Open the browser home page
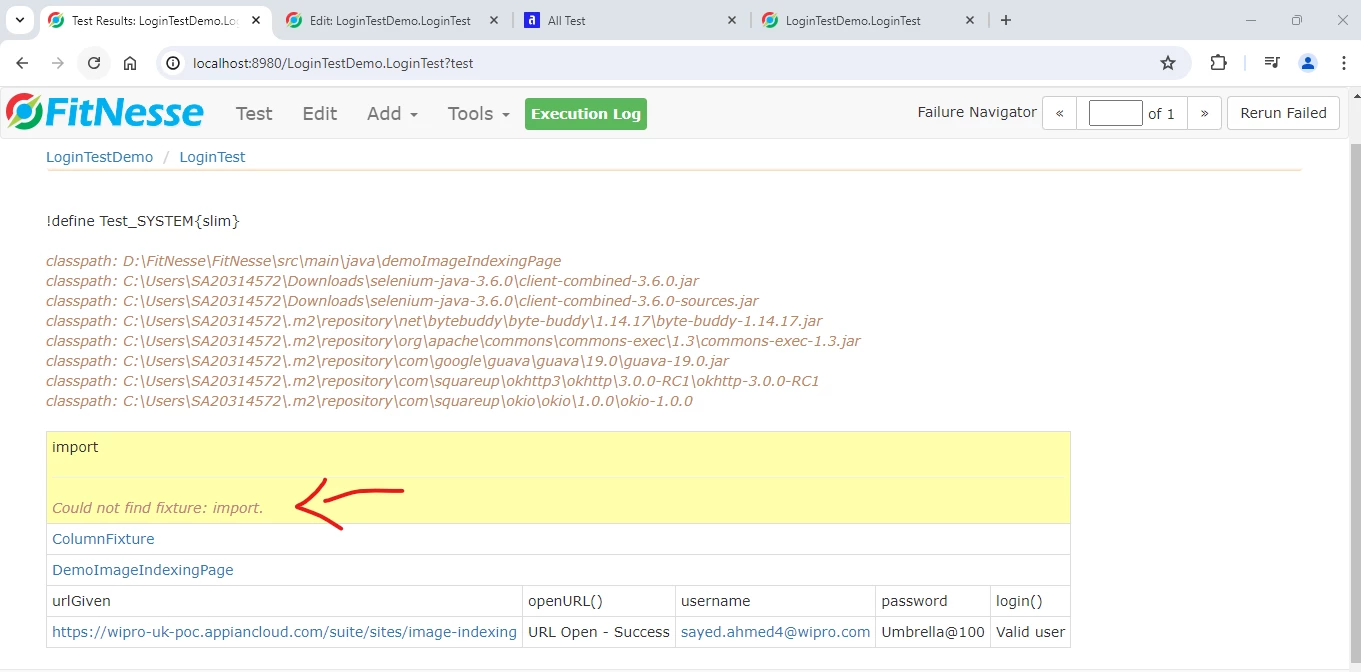Image resolution: width=1361 pixels, height=672 pixels. point(130,63)
